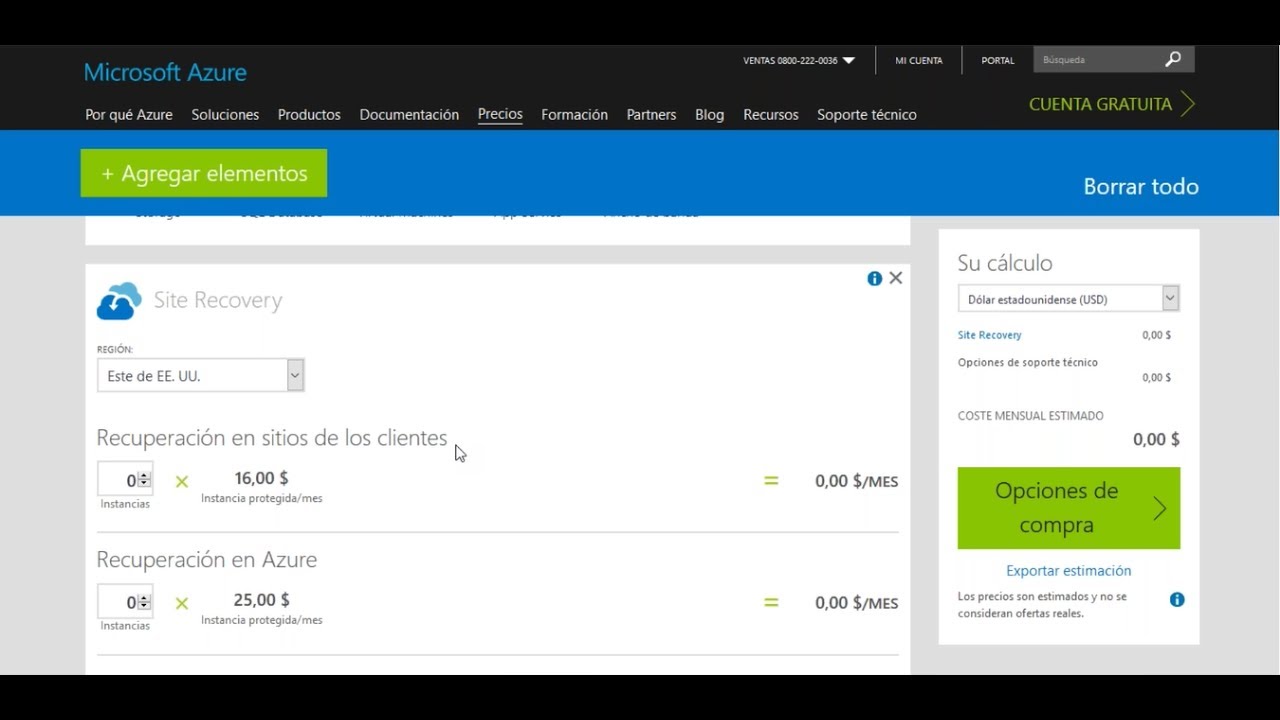Image resolution: width=1280 pixels, height=720 pixels.
Task: Open the currency dropdown Dólar estadounidense
Action: pos(1069,299)
